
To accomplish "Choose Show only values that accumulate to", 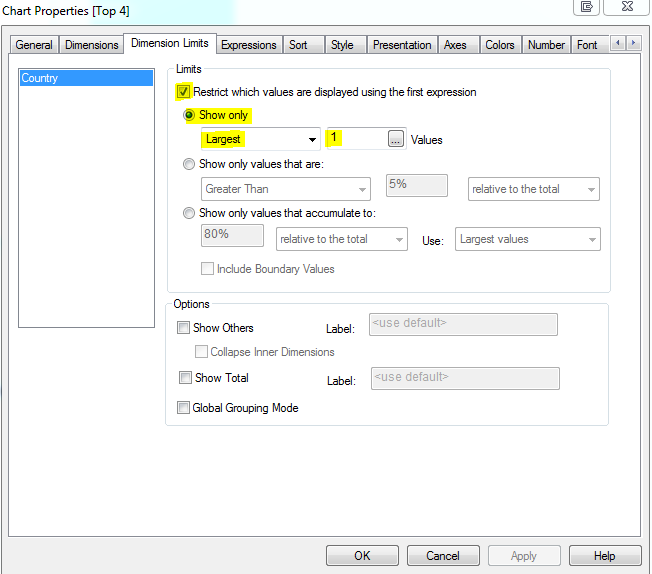I will [x=189, y=213].
